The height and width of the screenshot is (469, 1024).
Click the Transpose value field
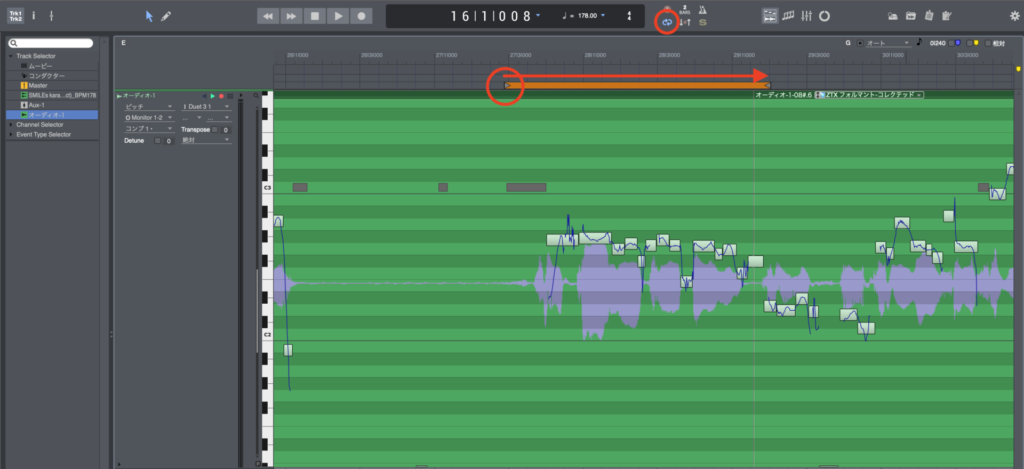tap(226, 130)
